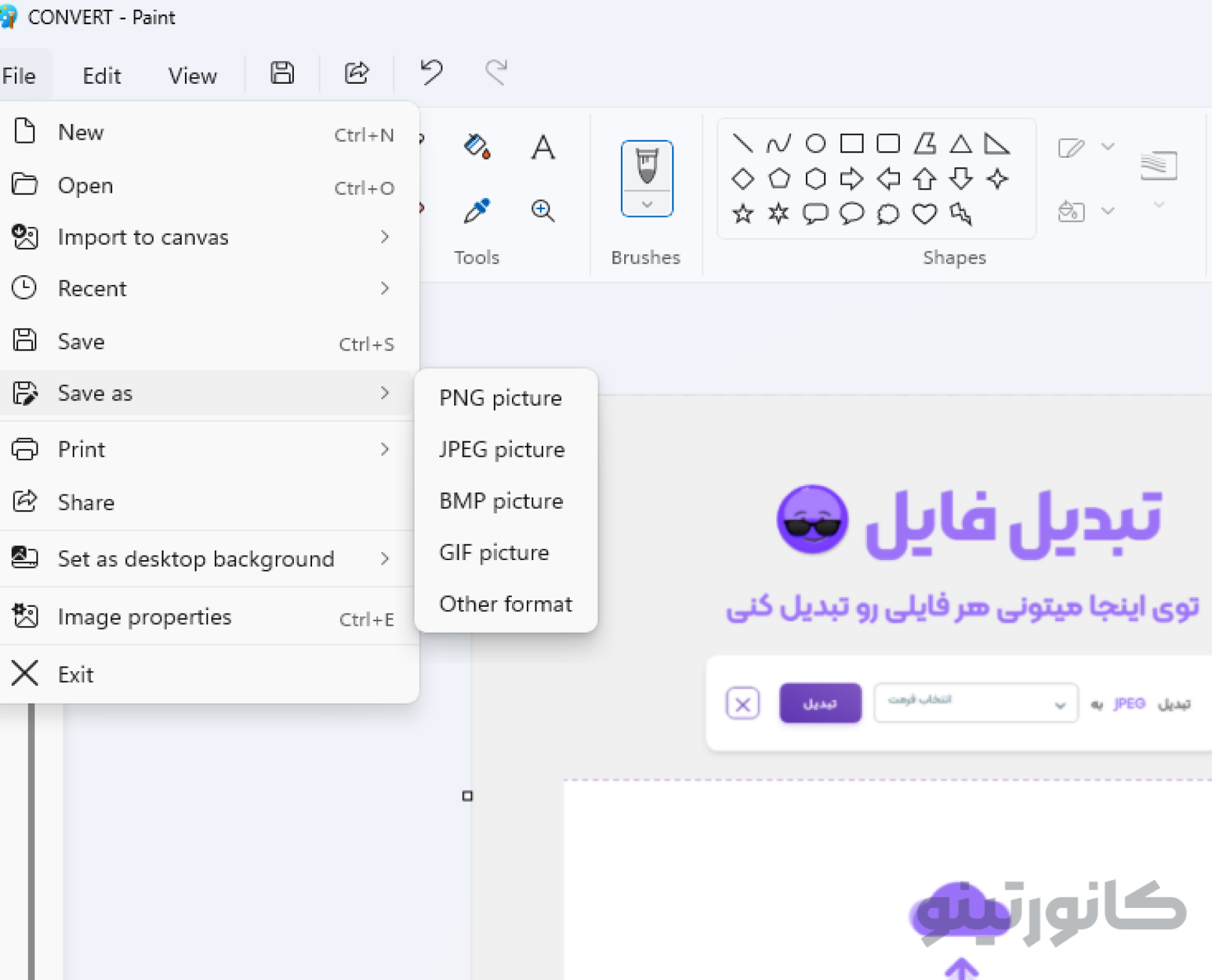Expand Import to canvas submenu
Image resolution: width=1212 pixels, height=980 pixels.
pyautogui.click(x=206, y=237)
